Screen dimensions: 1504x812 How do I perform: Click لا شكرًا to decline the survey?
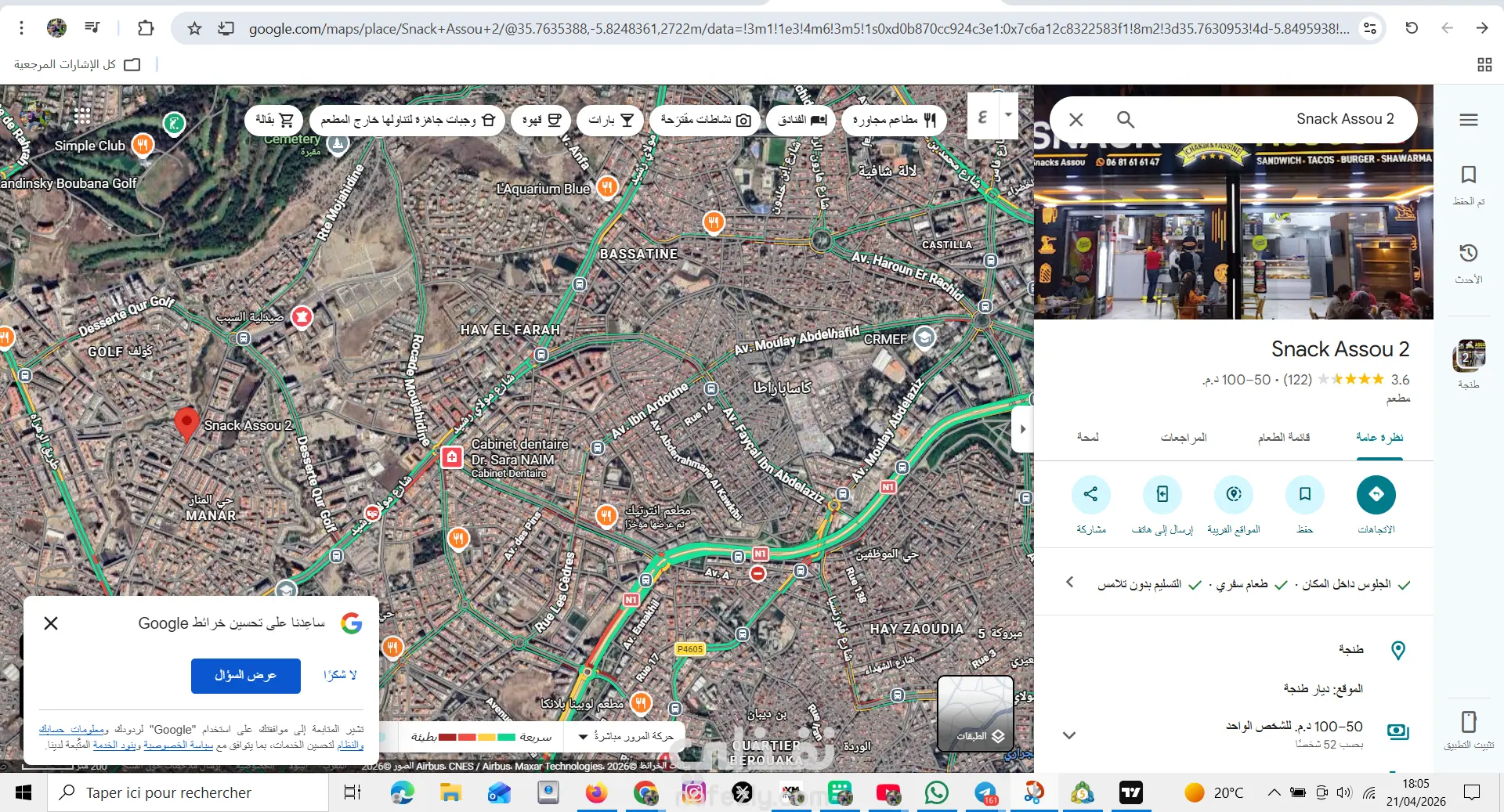(340, 675)
